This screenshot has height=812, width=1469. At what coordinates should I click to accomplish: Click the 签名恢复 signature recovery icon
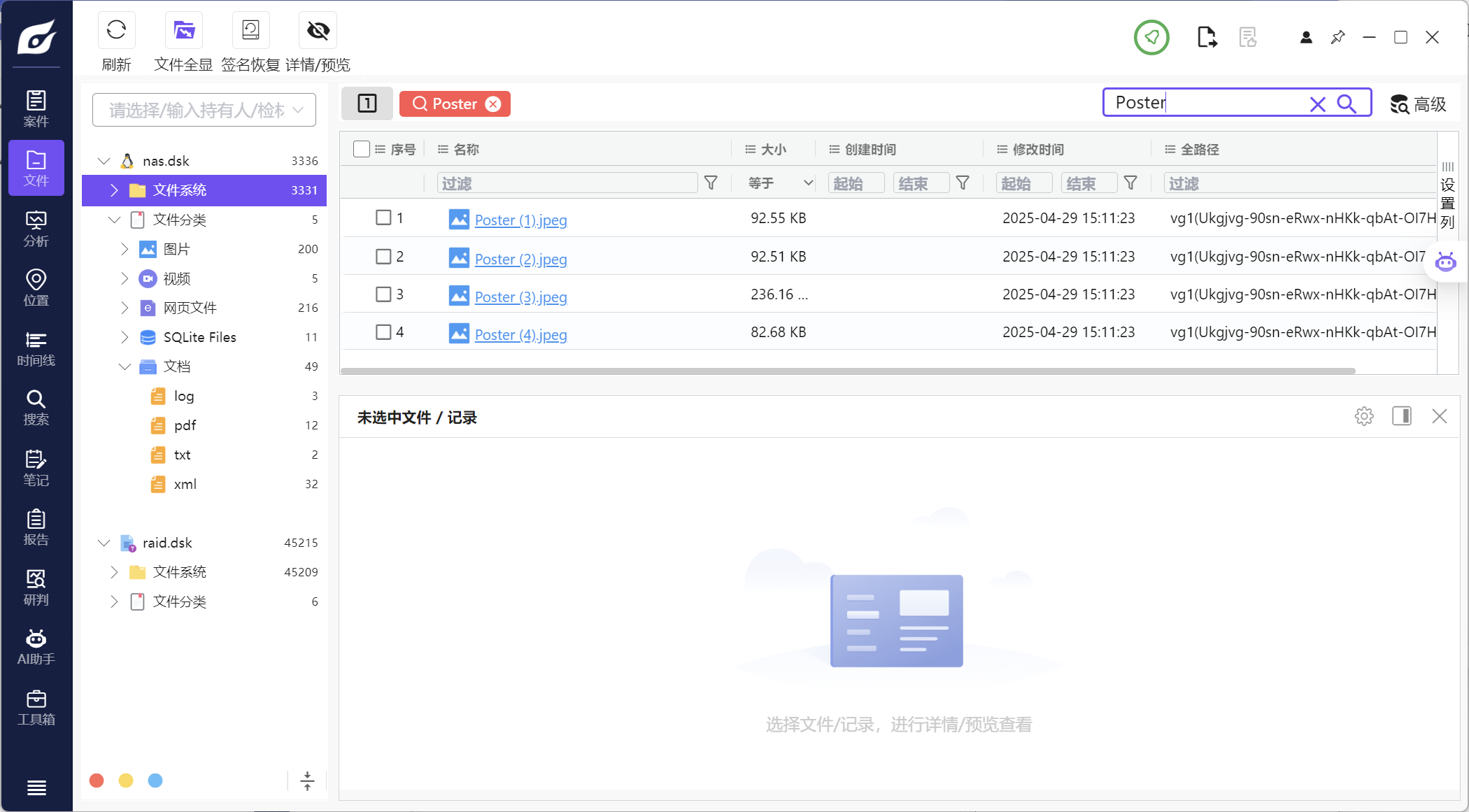click(x=250, y=30)
